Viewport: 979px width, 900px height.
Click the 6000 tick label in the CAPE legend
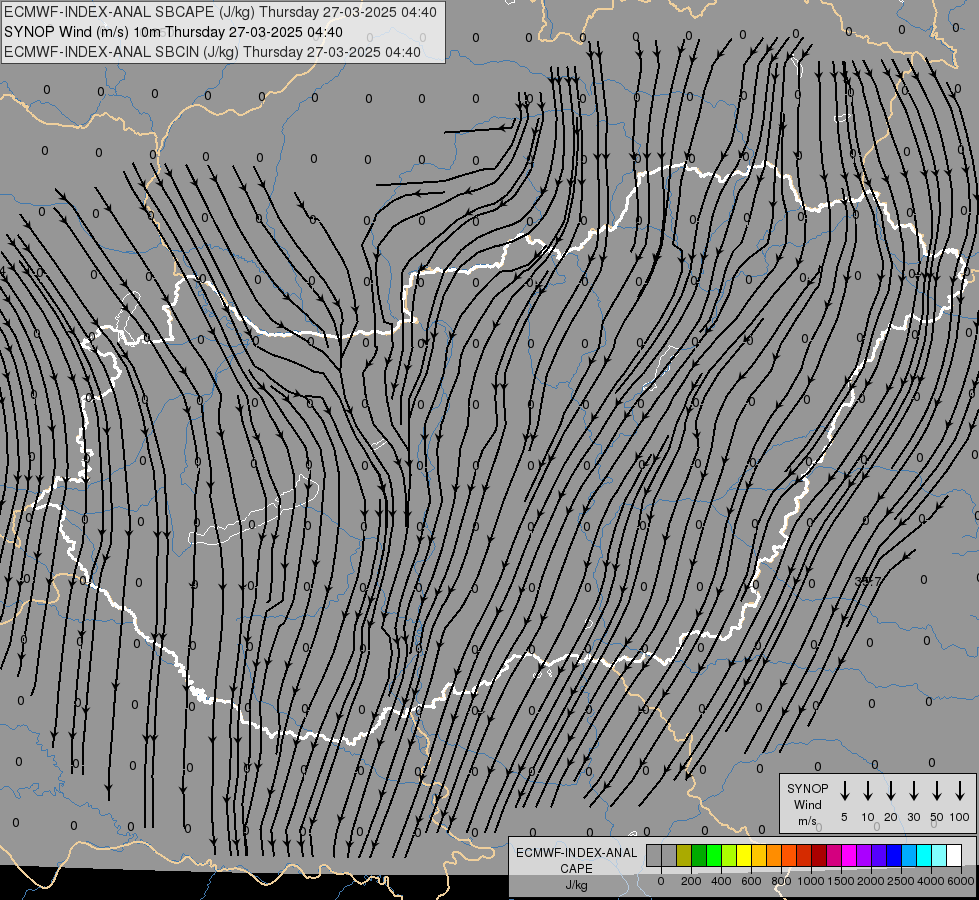(x=961, y=881)
